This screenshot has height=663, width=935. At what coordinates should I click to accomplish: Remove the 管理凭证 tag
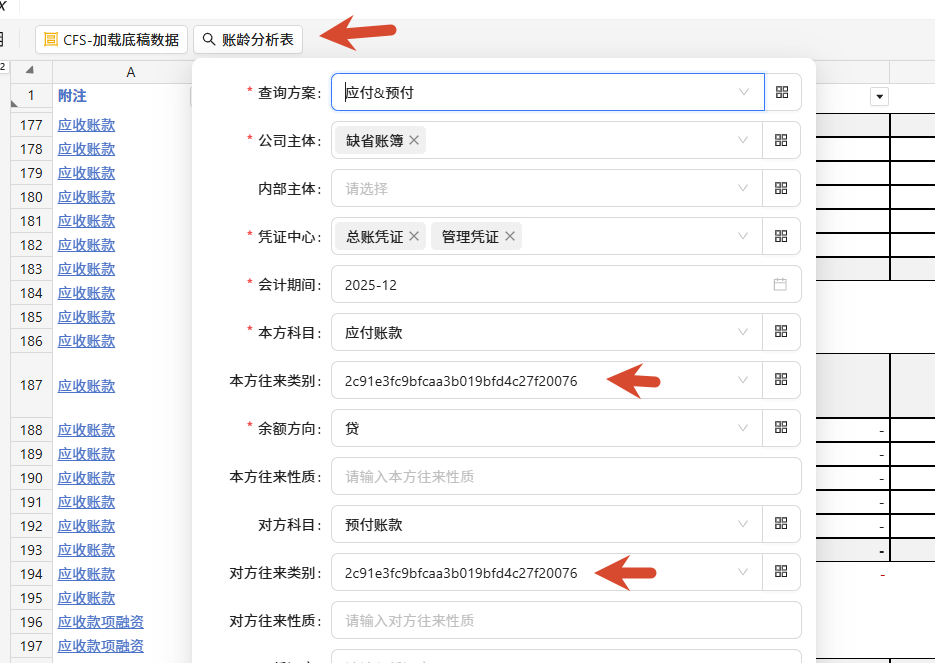tap(510, 236)
